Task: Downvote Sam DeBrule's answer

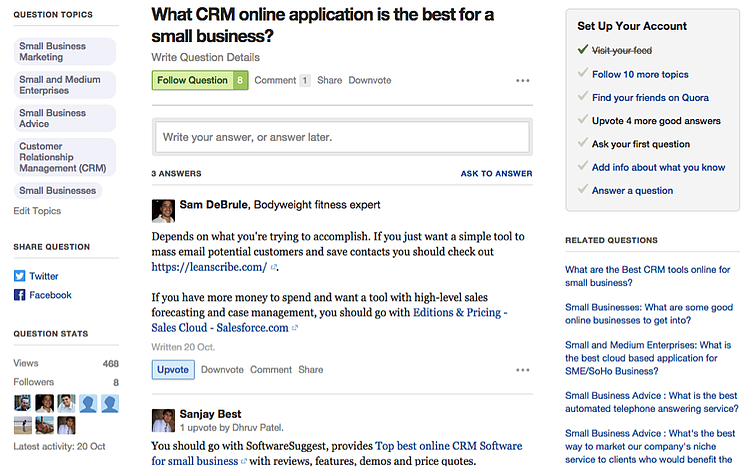Action: pos(222,370)
